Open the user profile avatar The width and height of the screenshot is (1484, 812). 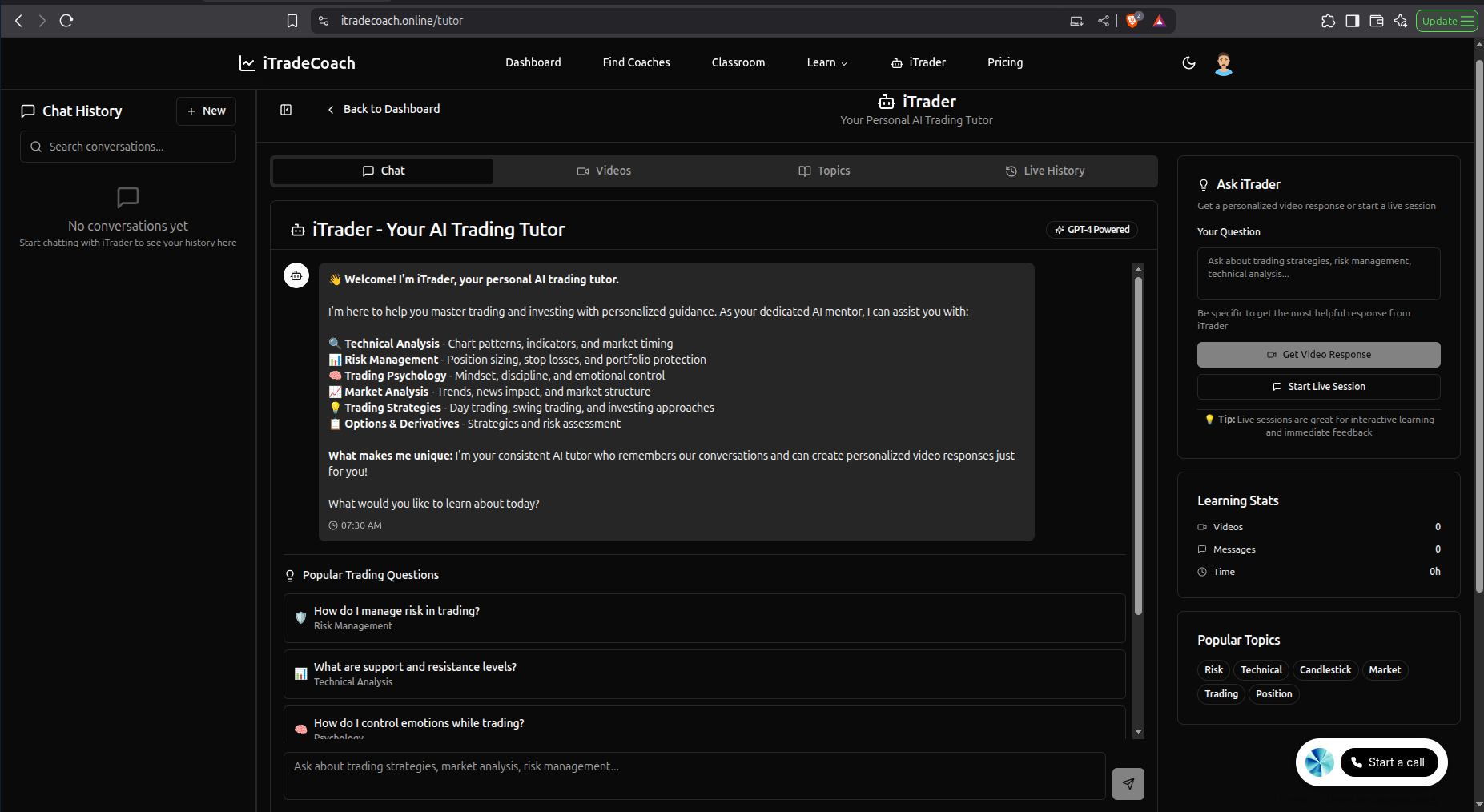1223,63
